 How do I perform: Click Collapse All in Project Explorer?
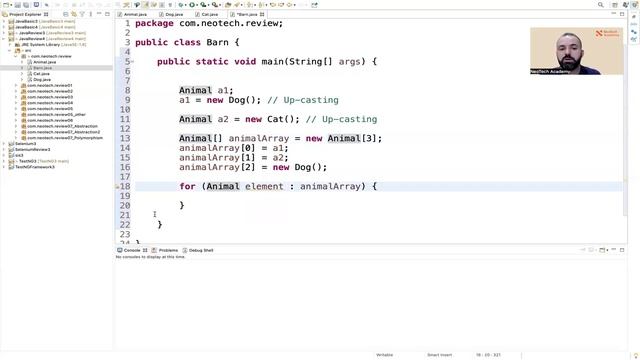pos(66,14)
